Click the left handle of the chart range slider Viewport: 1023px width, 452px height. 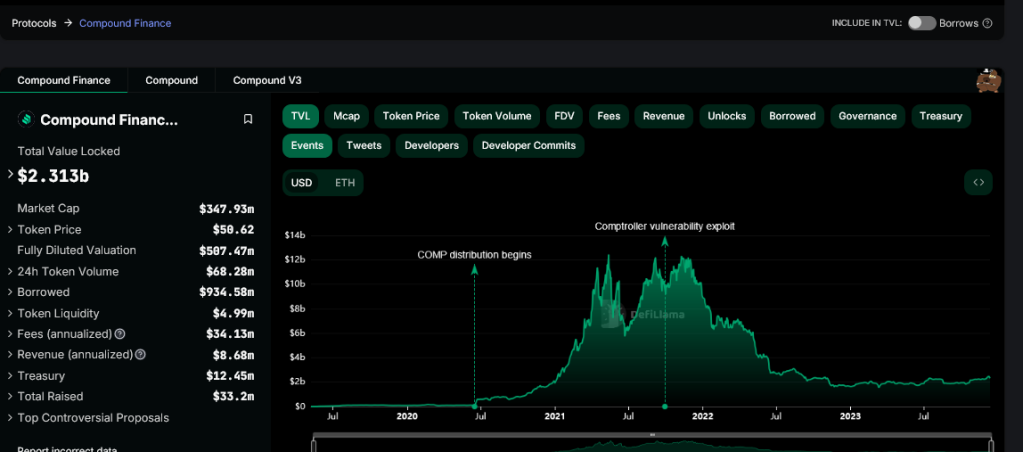point(314,445)
